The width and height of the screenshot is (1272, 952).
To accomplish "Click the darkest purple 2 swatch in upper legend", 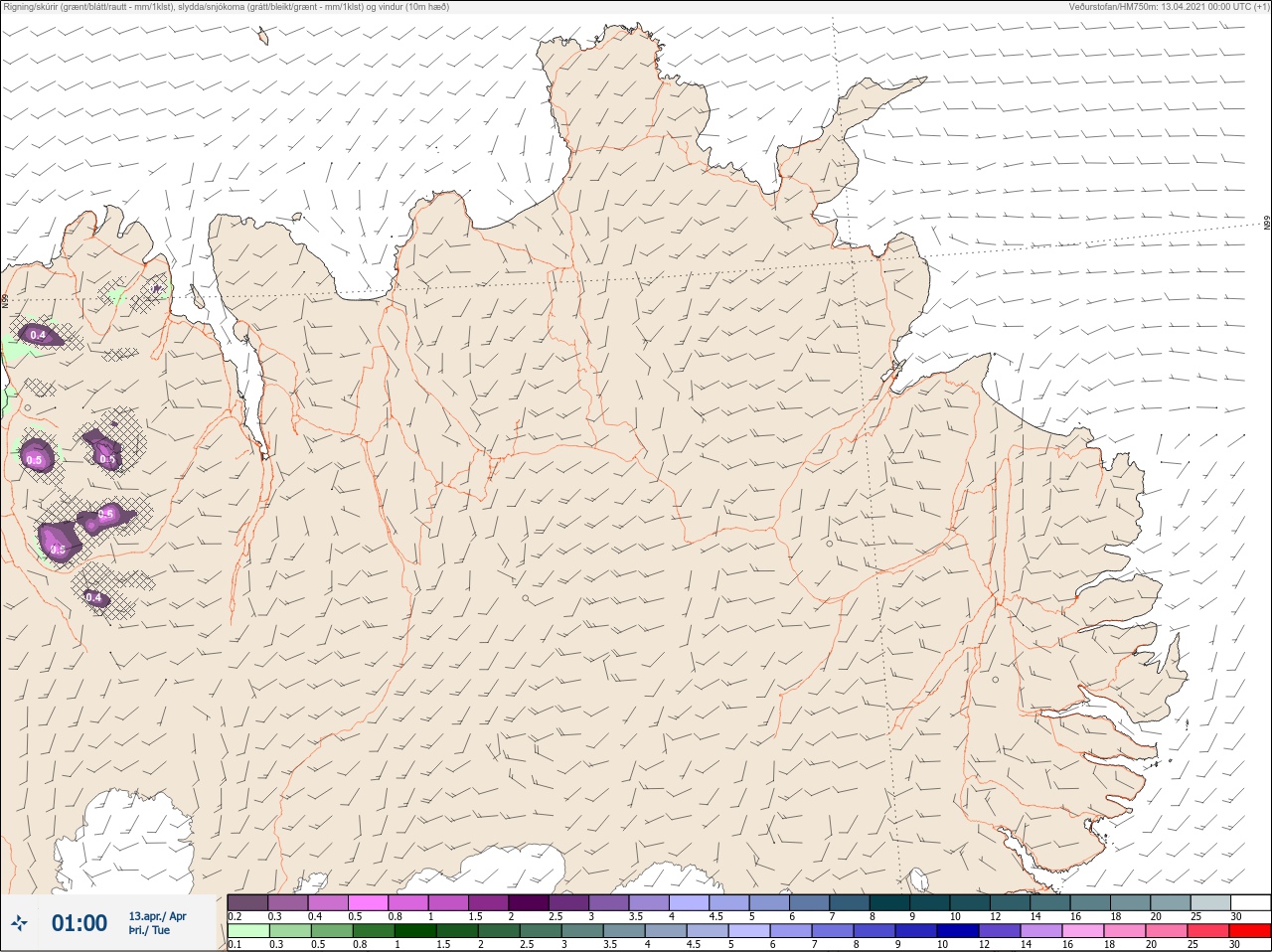I will [529, 902].
